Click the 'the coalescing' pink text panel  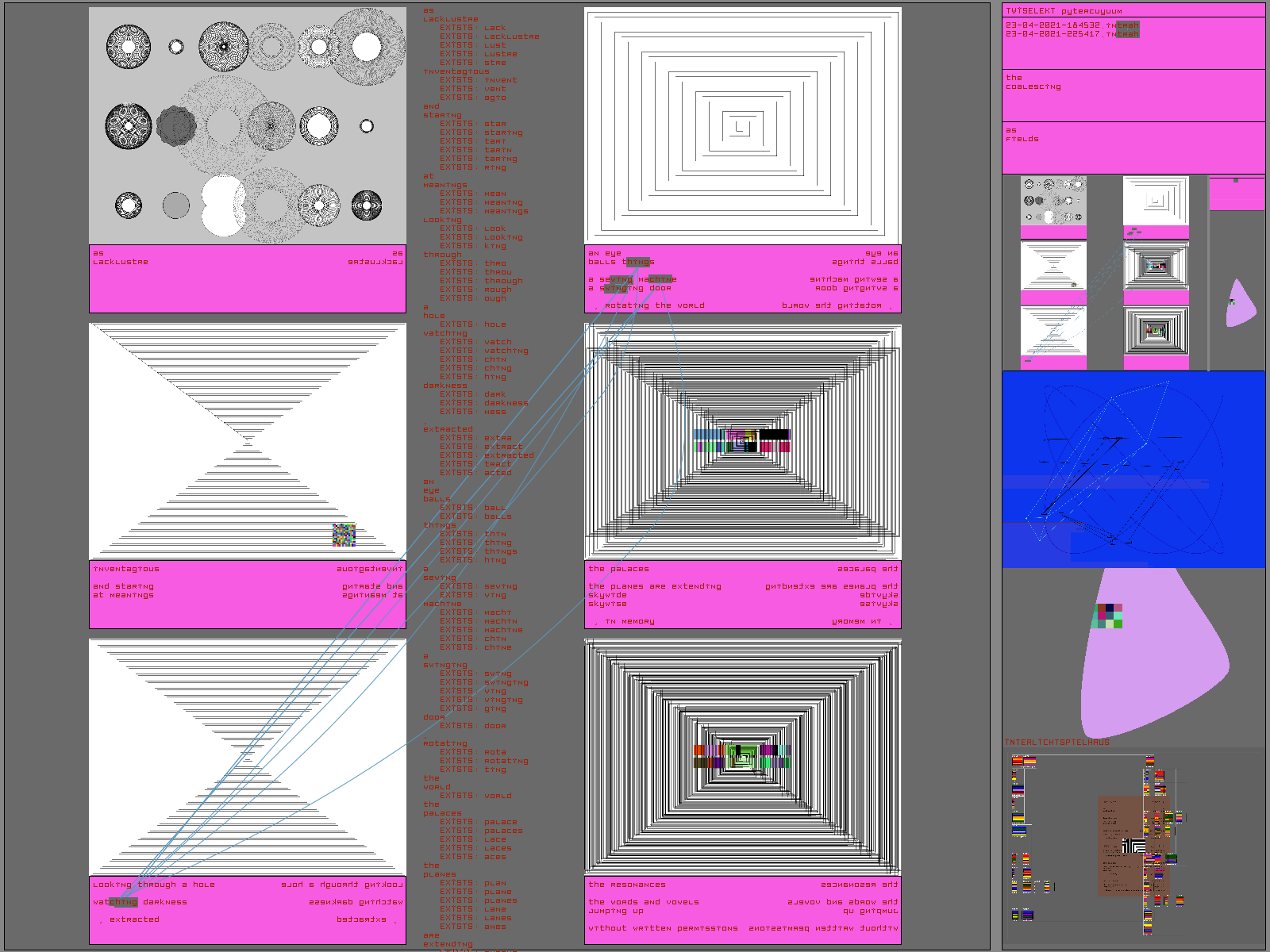pyautogui.click(x=1133, y=95)
